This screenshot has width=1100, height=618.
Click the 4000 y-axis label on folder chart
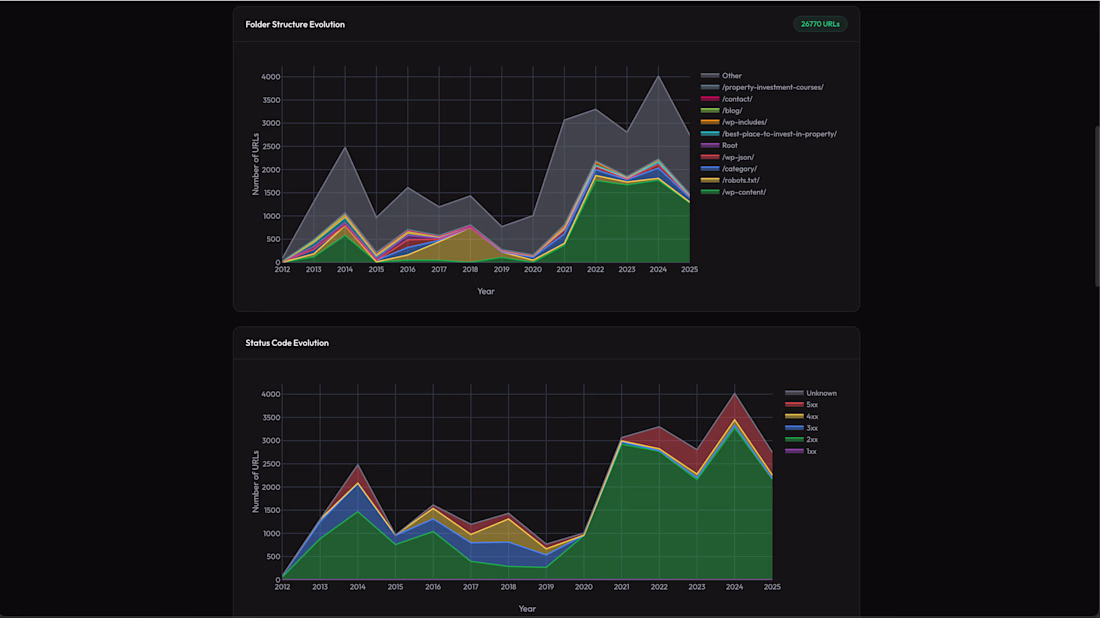pos(271,77)
